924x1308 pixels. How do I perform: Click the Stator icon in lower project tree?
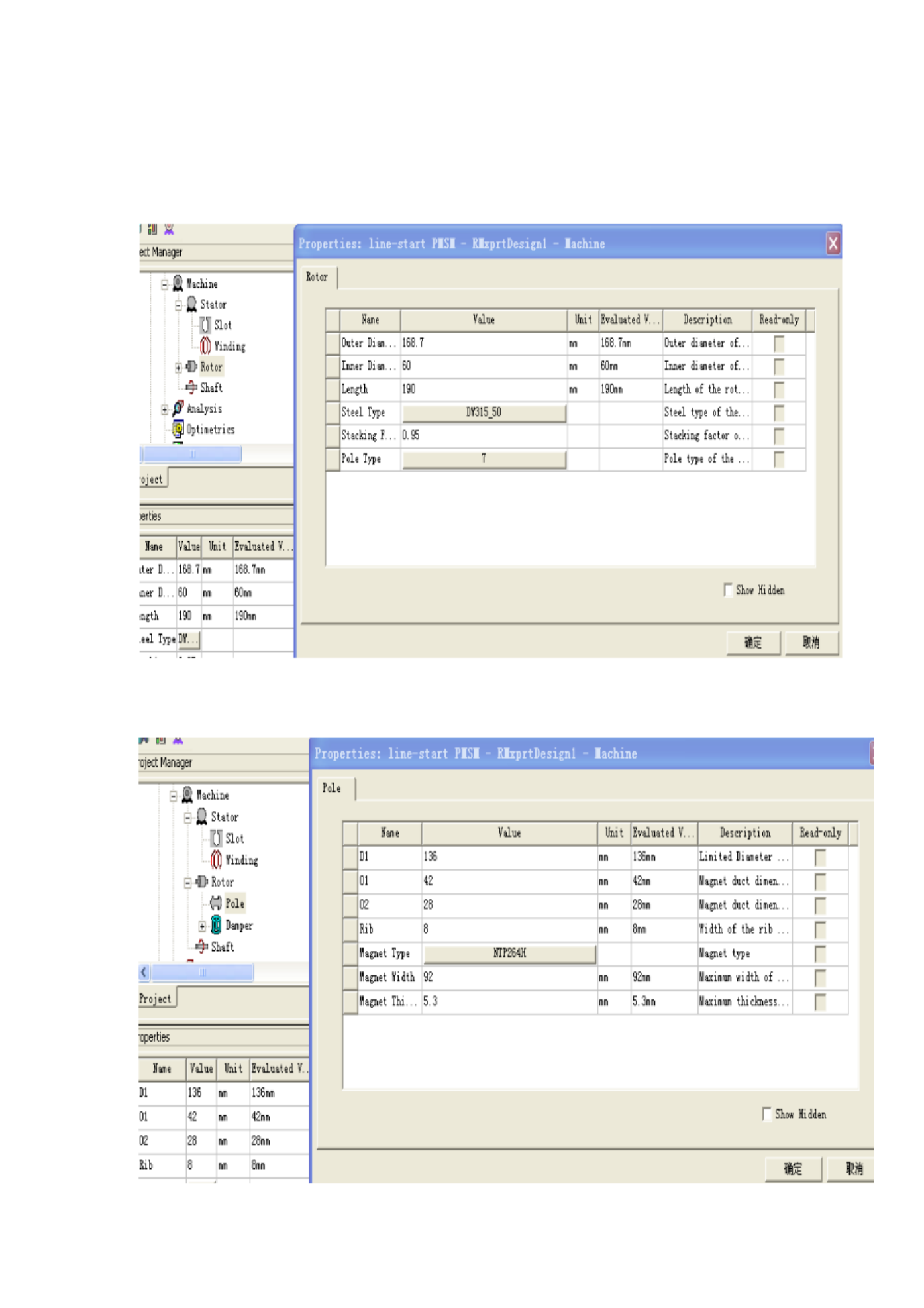coord(202,817)
